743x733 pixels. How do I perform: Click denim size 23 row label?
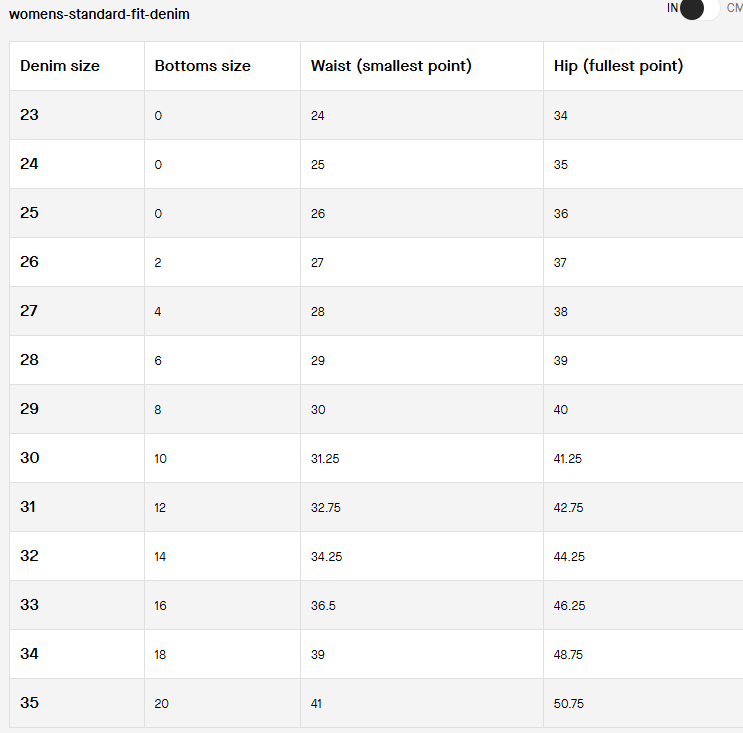(30, 115)
